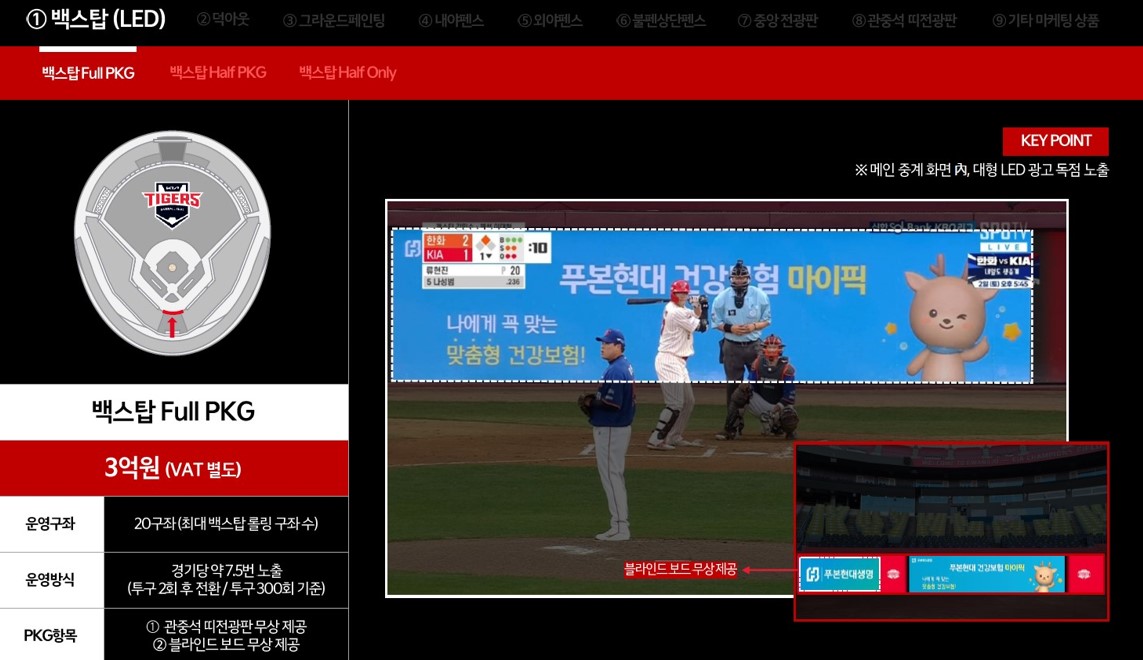The image size is (1143, 660).
Task: Click the stadium seating map diagram
Action: (x=172, y=245)
